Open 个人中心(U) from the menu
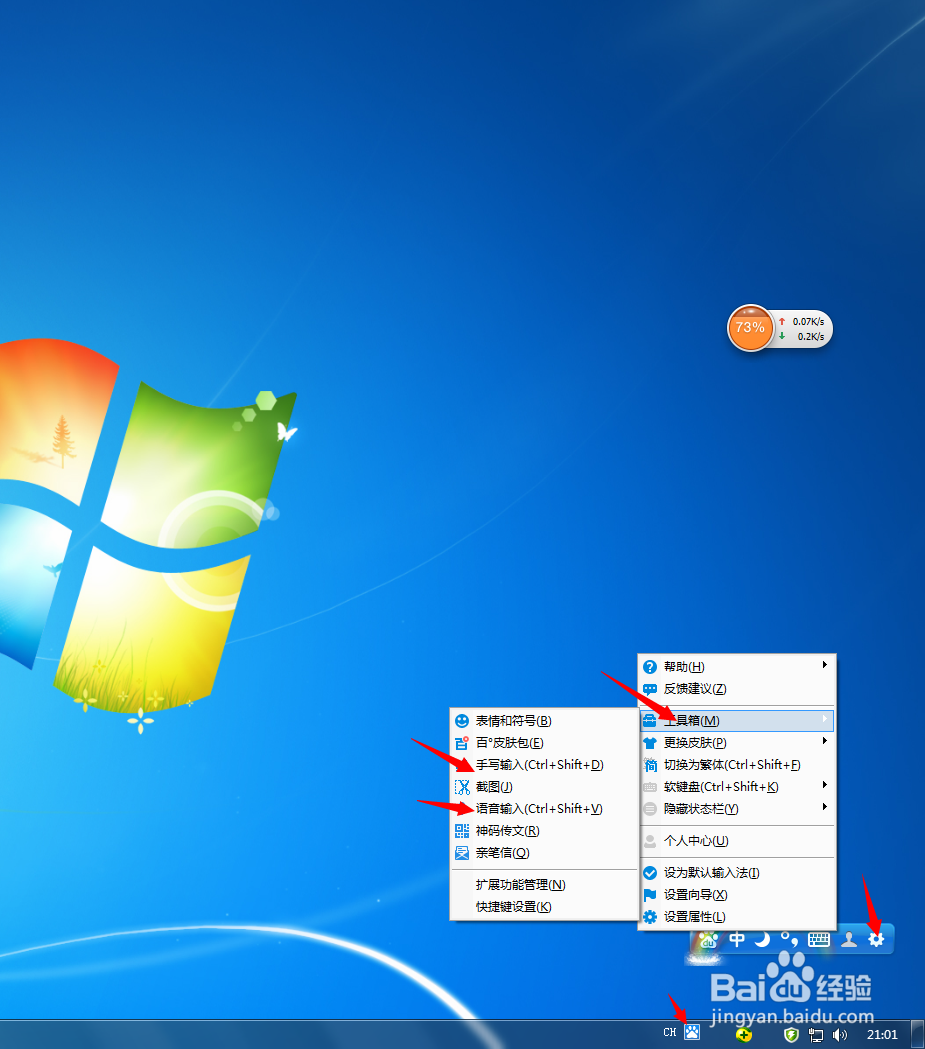Viewport: 925px width, 1049px height. 737,841
